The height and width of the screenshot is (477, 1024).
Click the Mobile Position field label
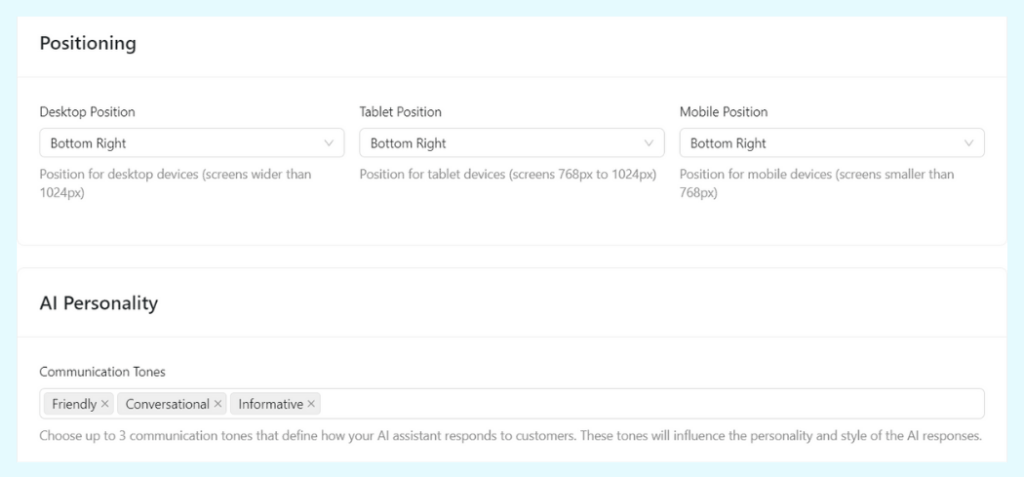723,112
